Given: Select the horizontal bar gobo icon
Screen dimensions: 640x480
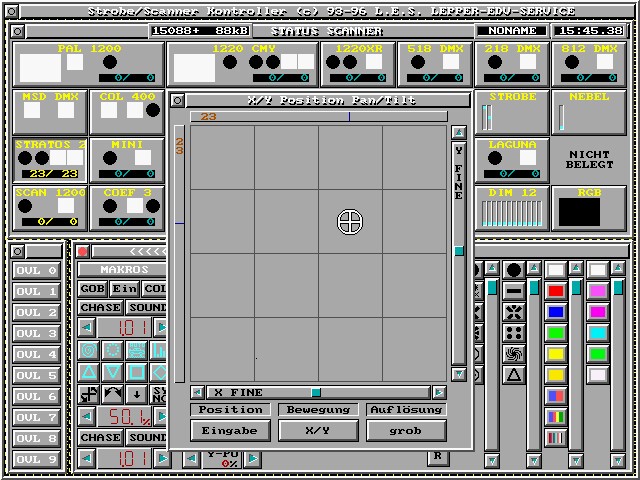Looking at the screenshot, I should point(513,291).
